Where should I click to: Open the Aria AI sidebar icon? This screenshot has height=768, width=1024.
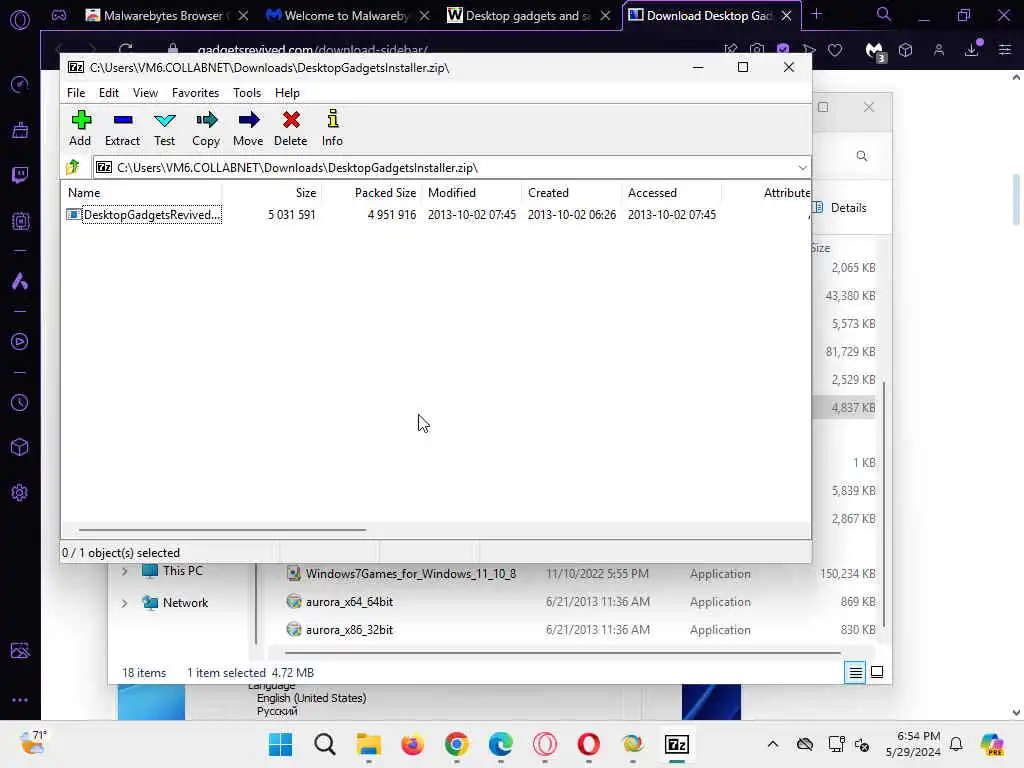coord(20,281)
